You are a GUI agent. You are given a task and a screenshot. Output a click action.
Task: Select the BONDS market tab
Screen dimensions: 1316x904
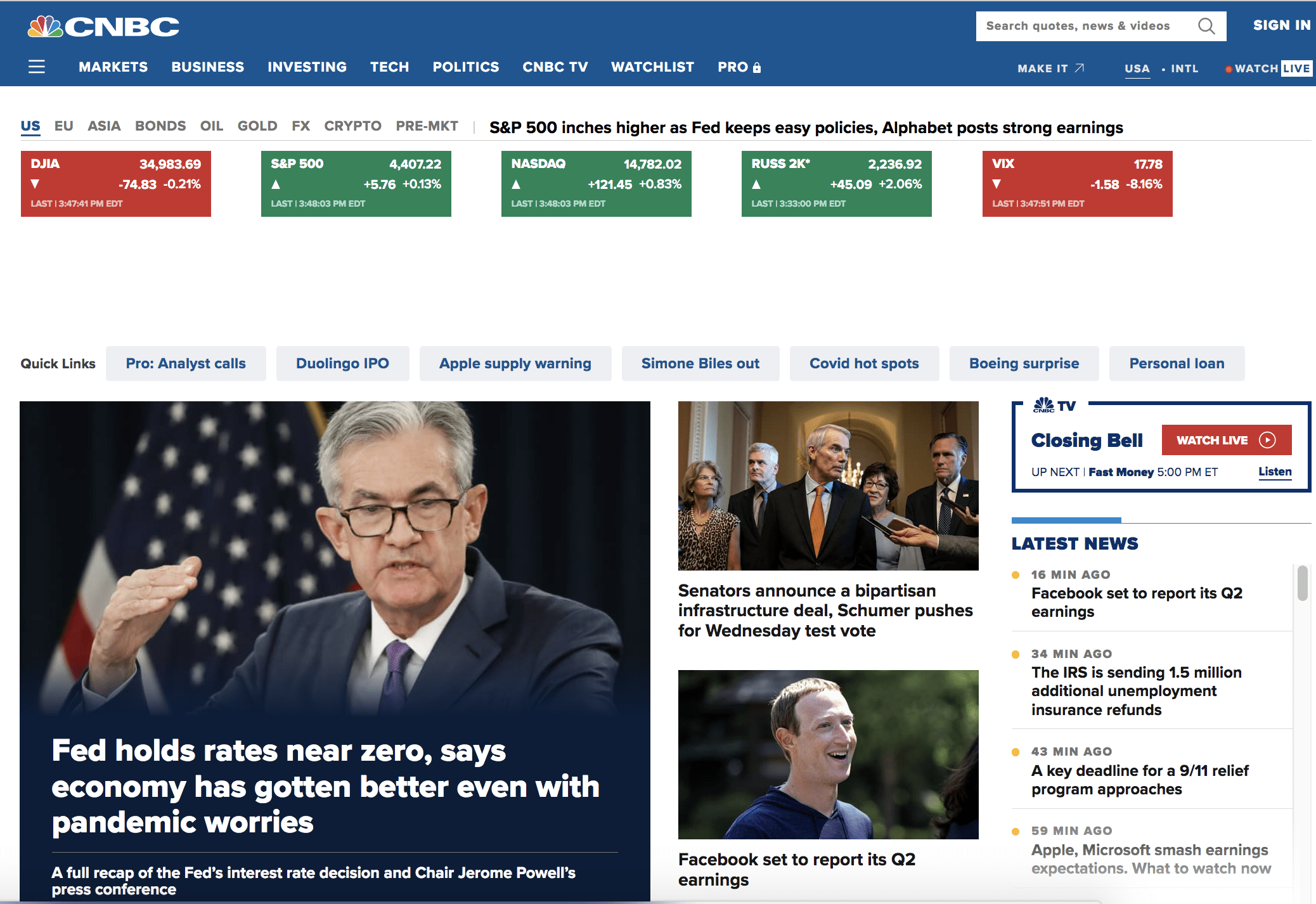click(160, 126)
